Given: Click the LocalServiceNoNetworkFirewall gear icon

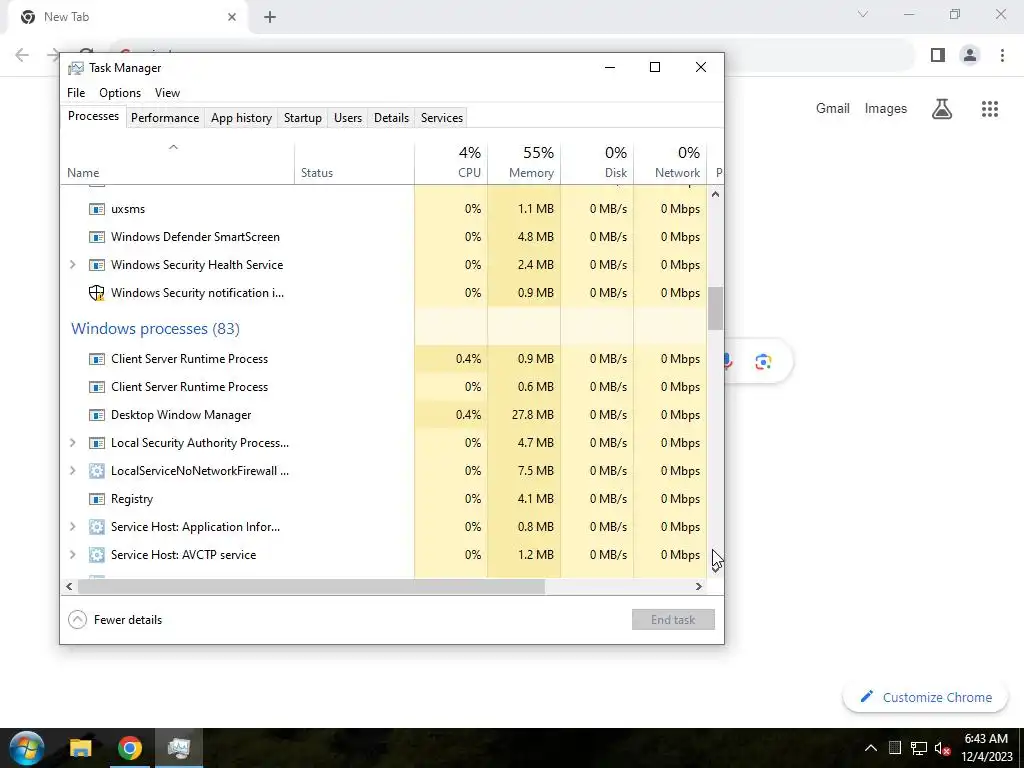Looking at the screenshot, I should 97,471.
